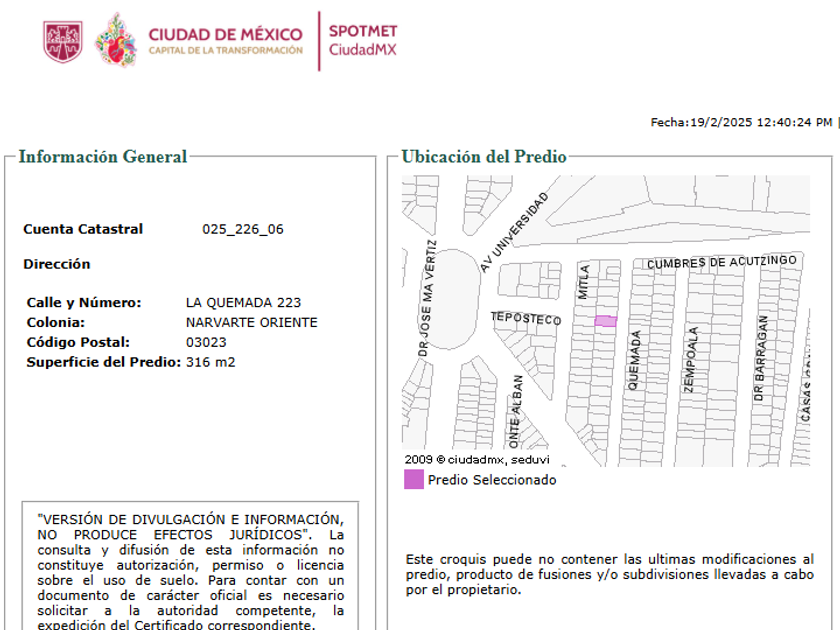
Task: Click the DR BARRAGAN street label on map
Action: tap(761, 358)
